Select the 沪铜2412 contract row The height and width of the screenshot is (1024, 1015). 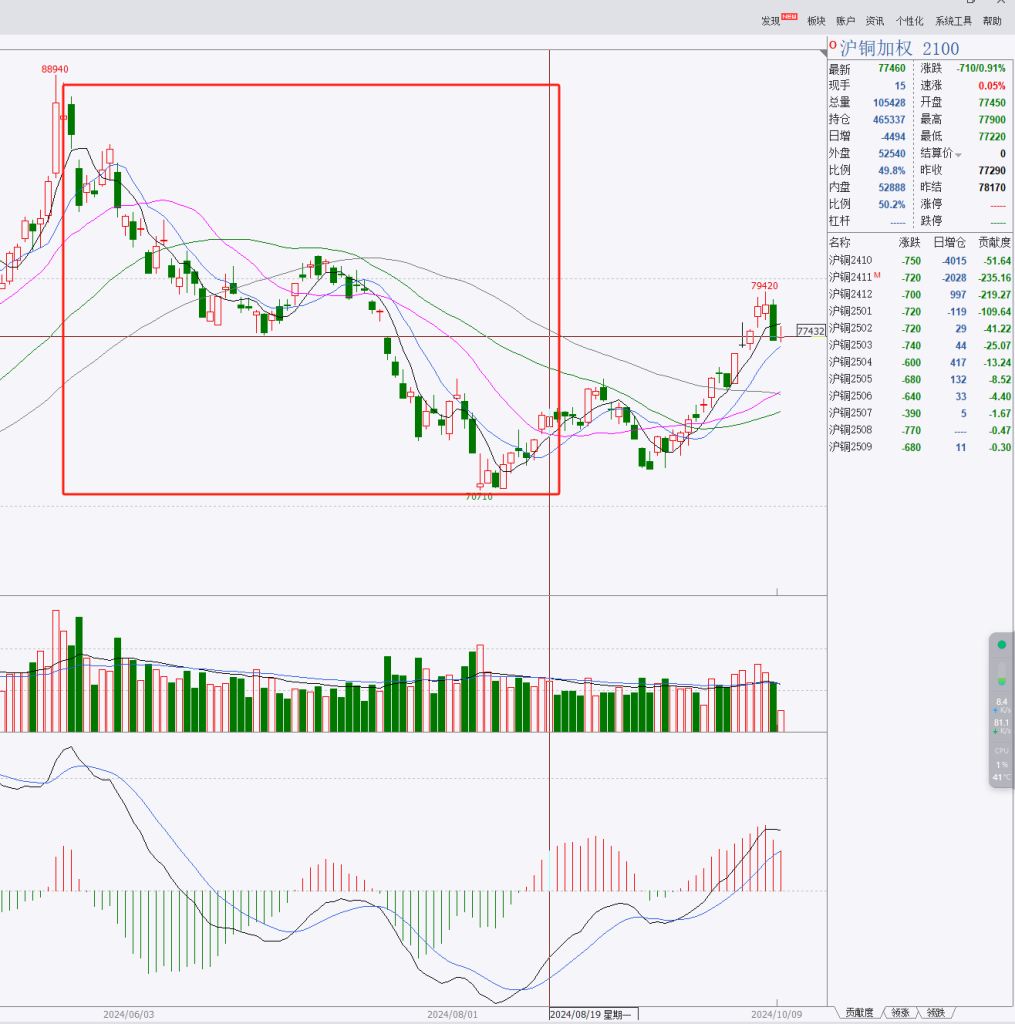[x=850, y=294]
